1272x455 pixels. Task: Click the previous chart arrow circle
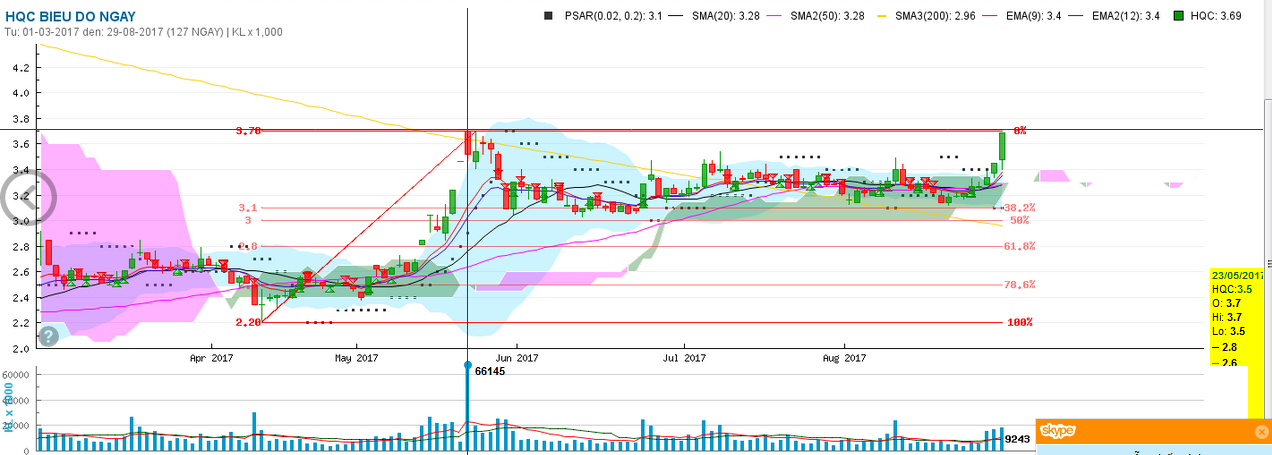point(30,197)
